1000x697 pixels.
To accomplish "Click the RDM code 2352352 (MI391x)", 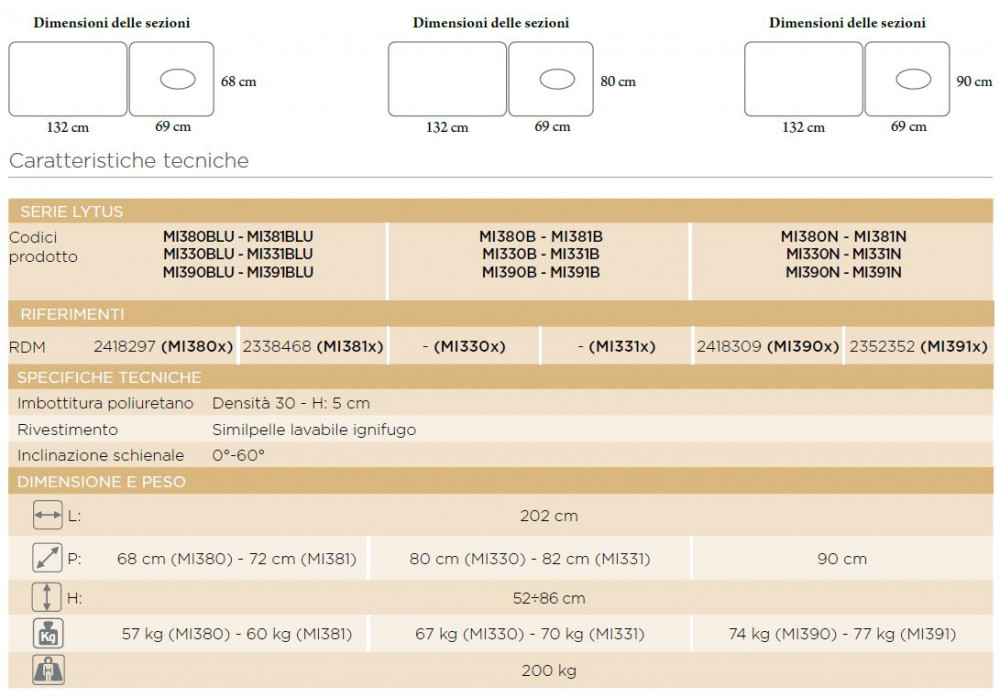I will point(918,346).
